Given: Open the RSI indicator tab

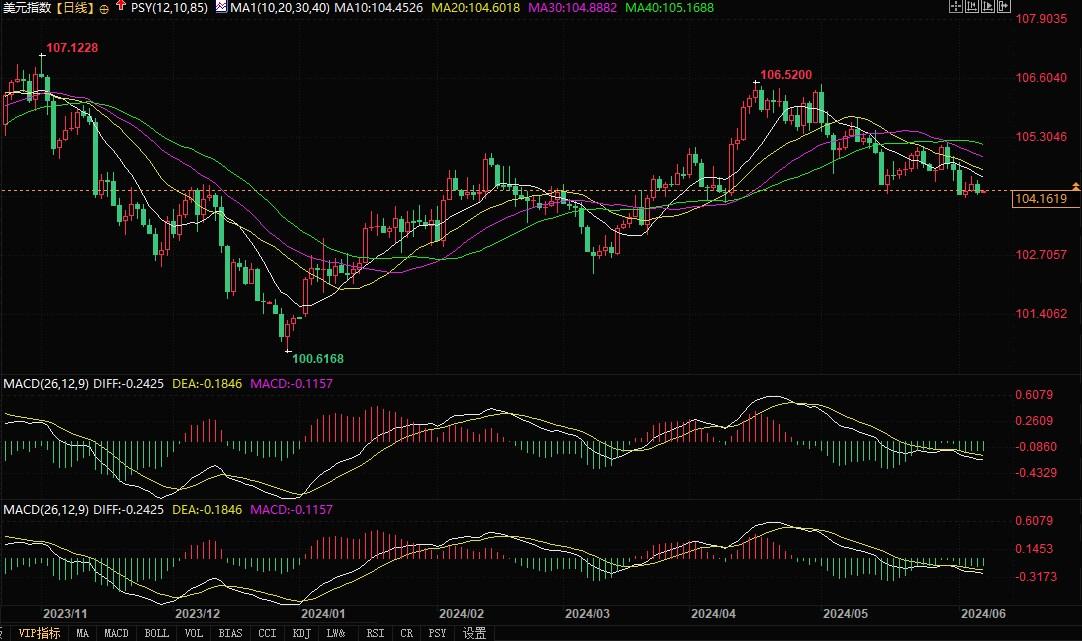Looking at the screenshot, I should point(375,633).
